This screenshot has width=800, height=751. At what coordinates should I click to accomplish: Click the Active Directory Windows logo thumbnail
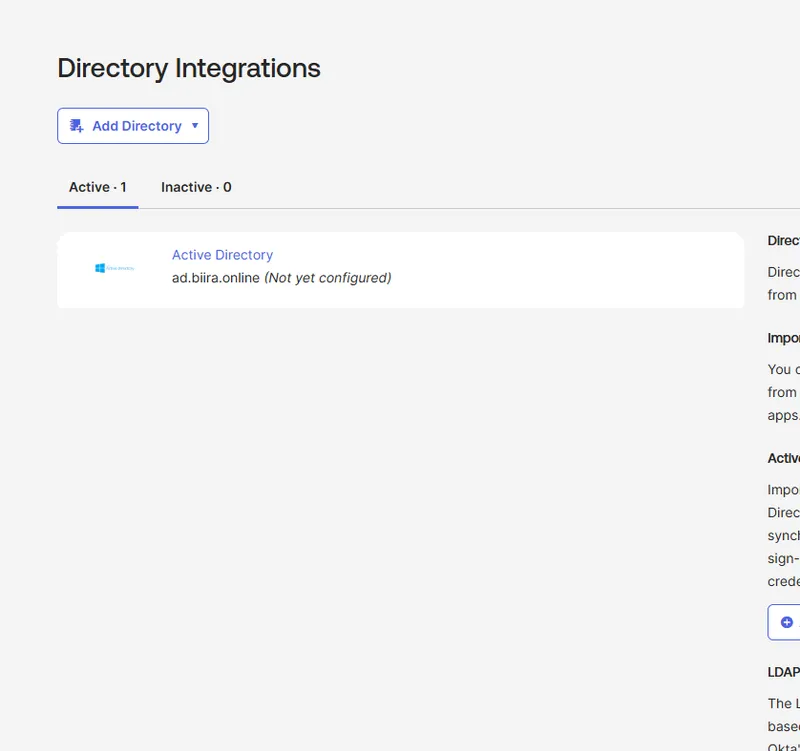[x=115, y=268]
